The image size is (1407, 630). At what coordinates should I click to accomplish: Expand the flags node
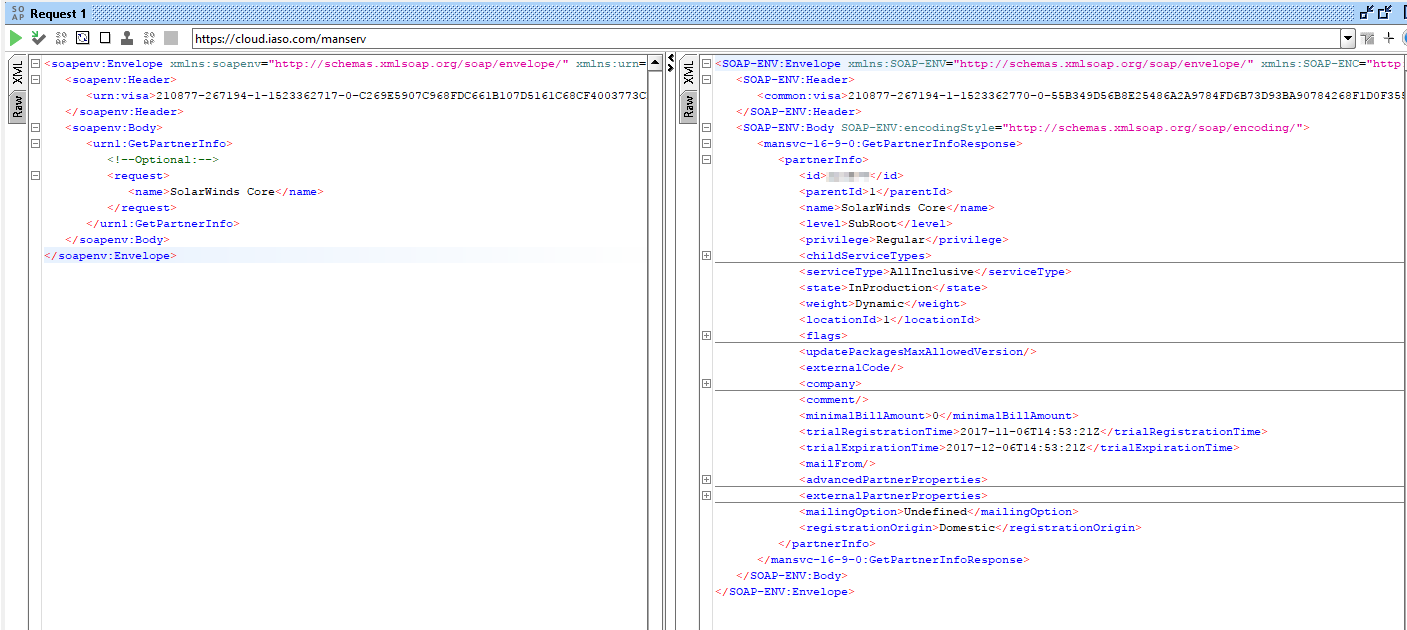[706, 335]
